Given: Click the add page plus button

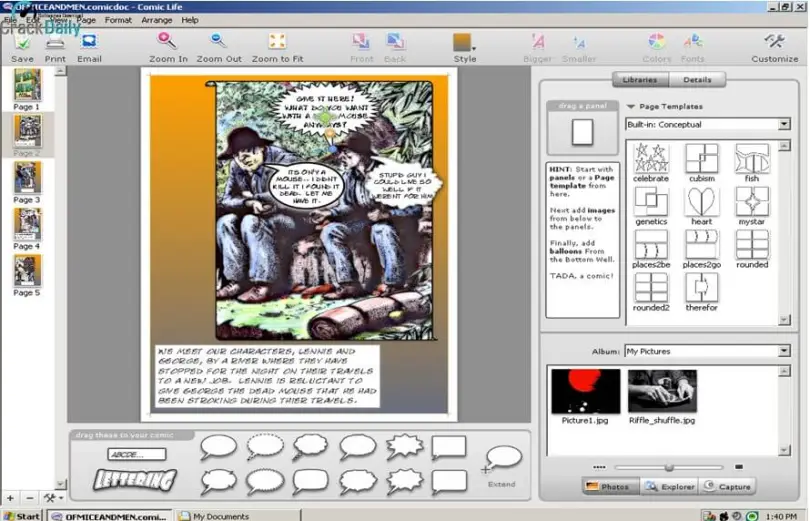Looking at the screenshot, I should [x=10, y=498].
